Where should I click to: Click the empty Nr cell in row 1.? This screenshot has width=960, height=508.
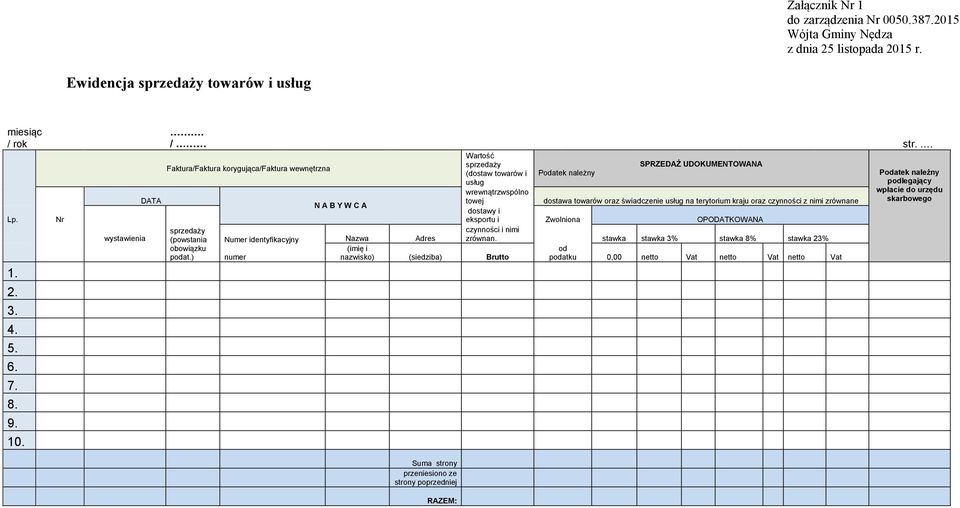pyautogui.click(x=59, y=271)
